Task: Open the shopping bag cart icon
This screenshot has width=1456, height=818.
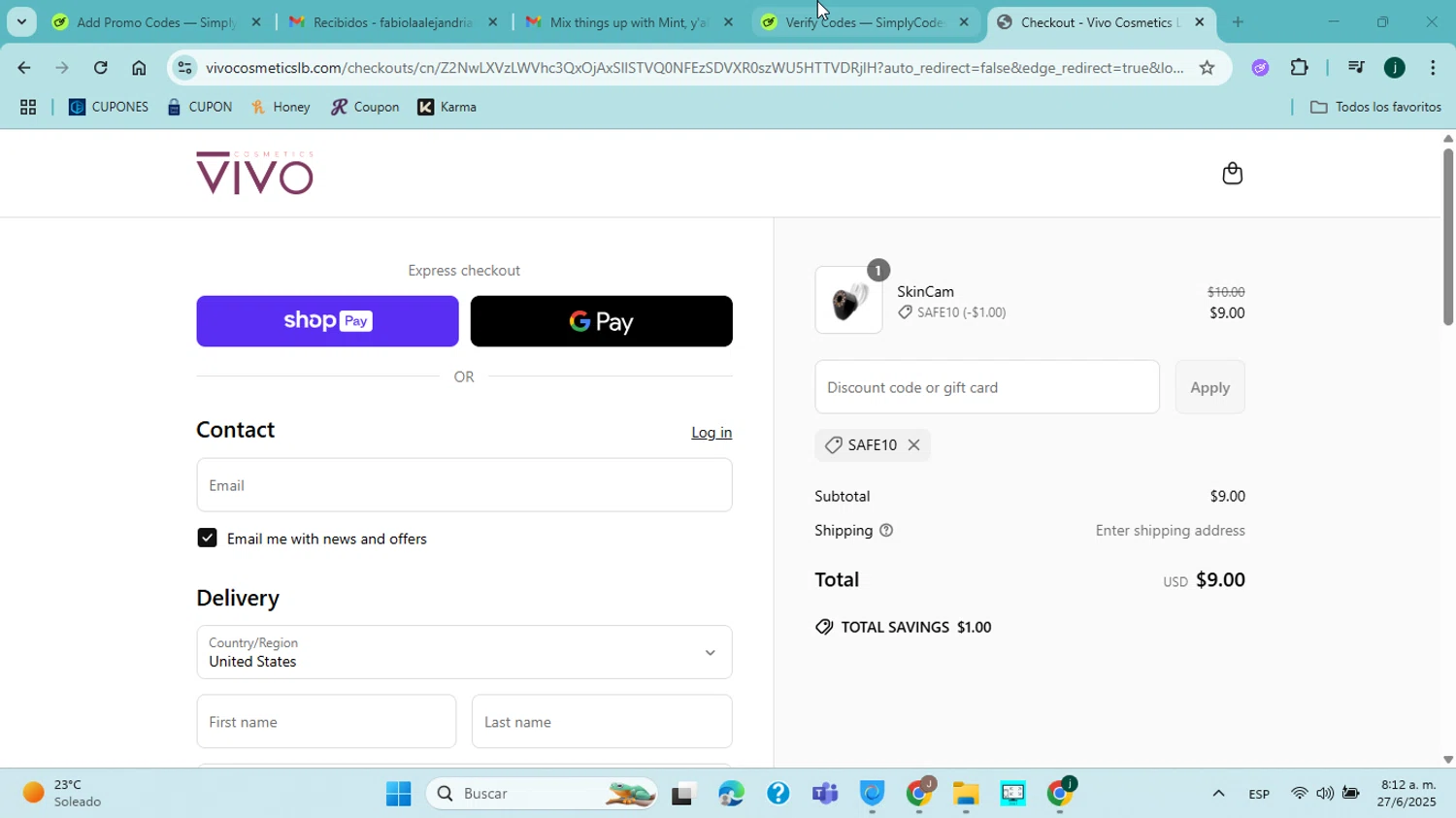Action: point(1232,174)
